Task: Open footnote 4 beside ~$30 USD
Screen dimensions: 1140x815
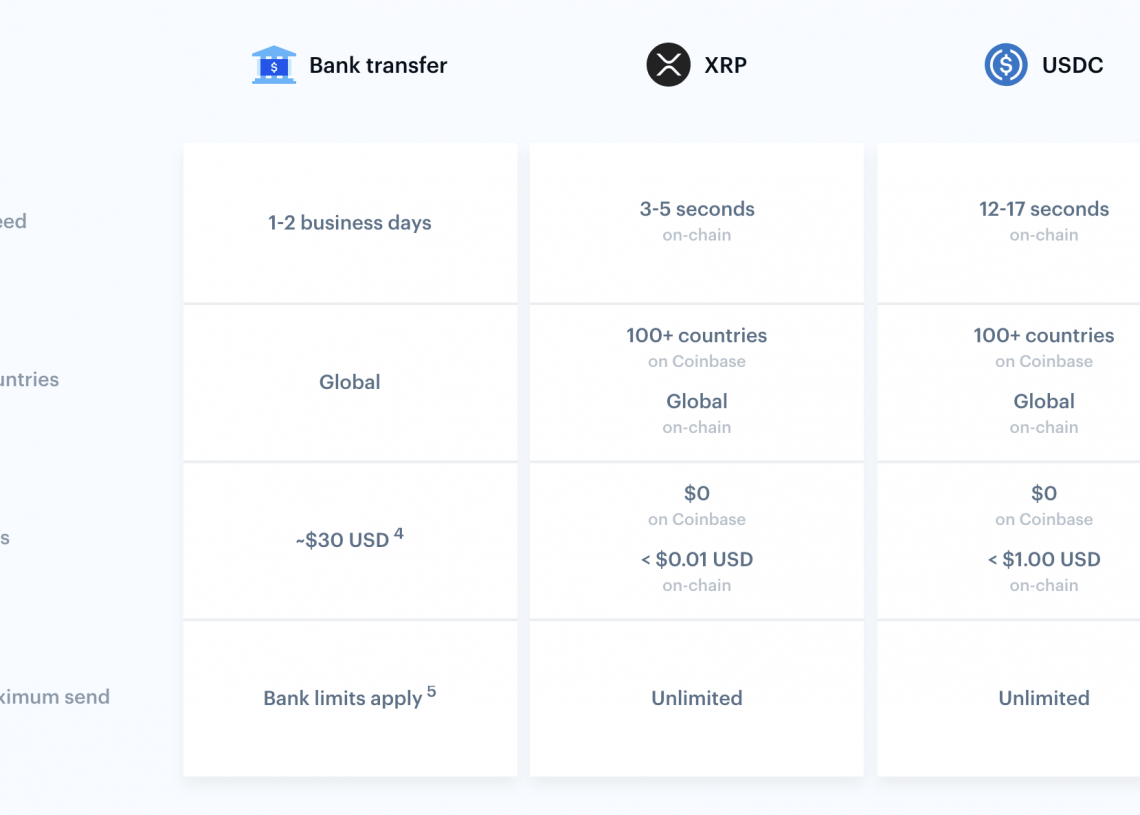Action: click(399, 534)
